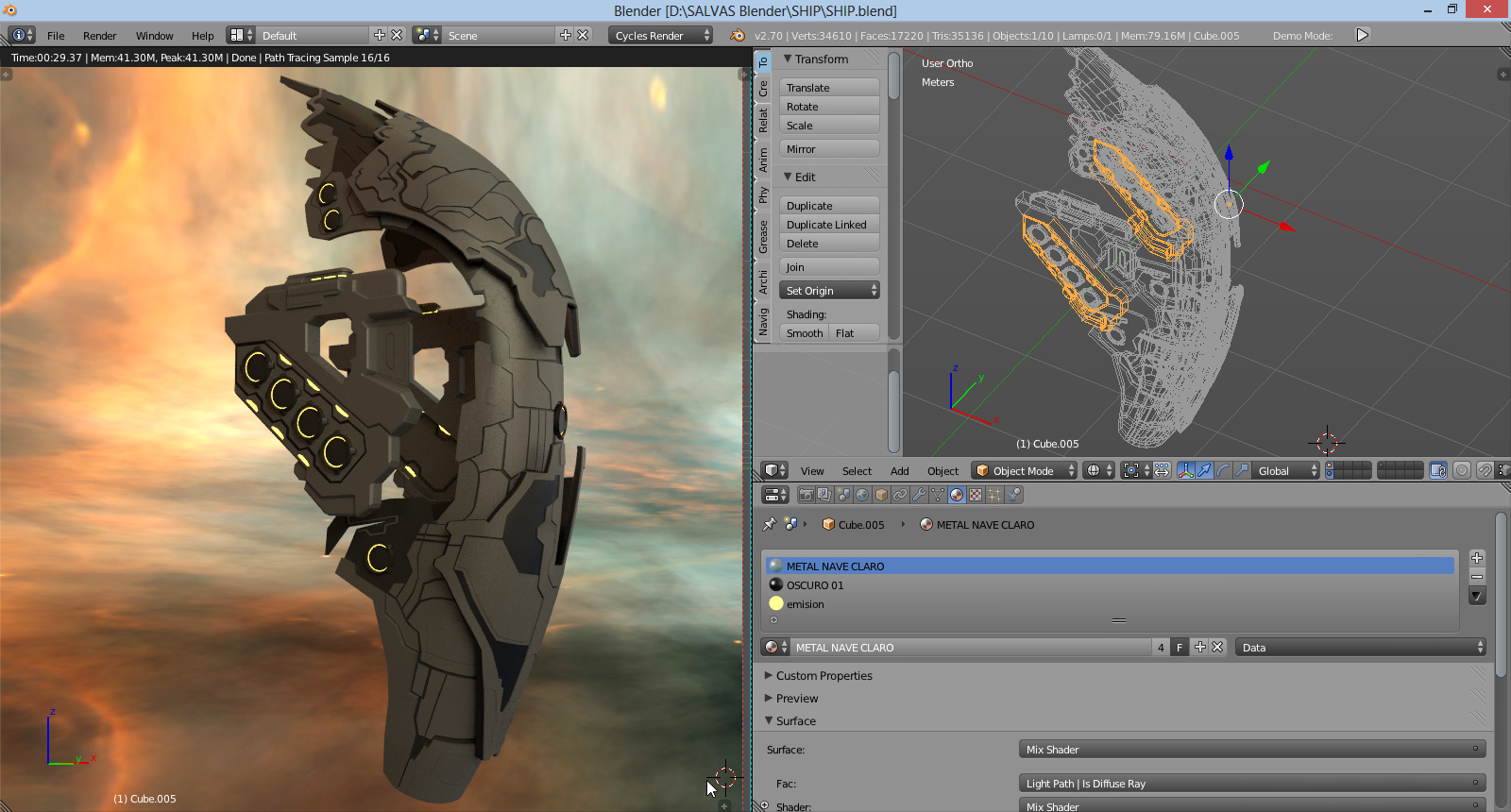This screenshot has height=812, width=1511.
Task: Select the emision material slot
Action: [x=806, y=604]
